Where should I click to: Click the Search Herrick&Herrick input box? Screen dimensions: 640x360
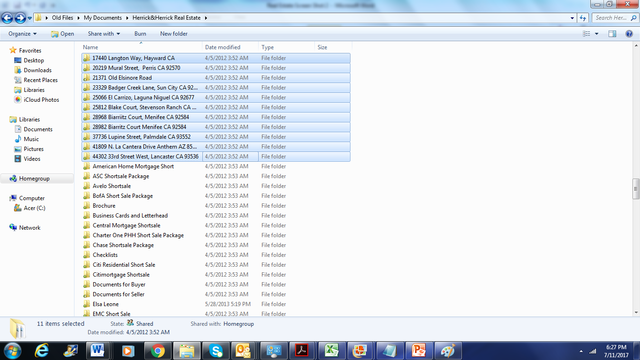click(x=611, y=18)
